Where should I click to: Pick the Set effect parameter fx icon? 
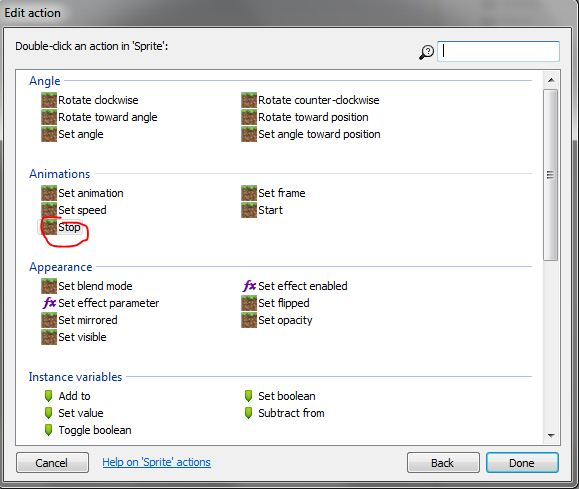click(49, 303)
